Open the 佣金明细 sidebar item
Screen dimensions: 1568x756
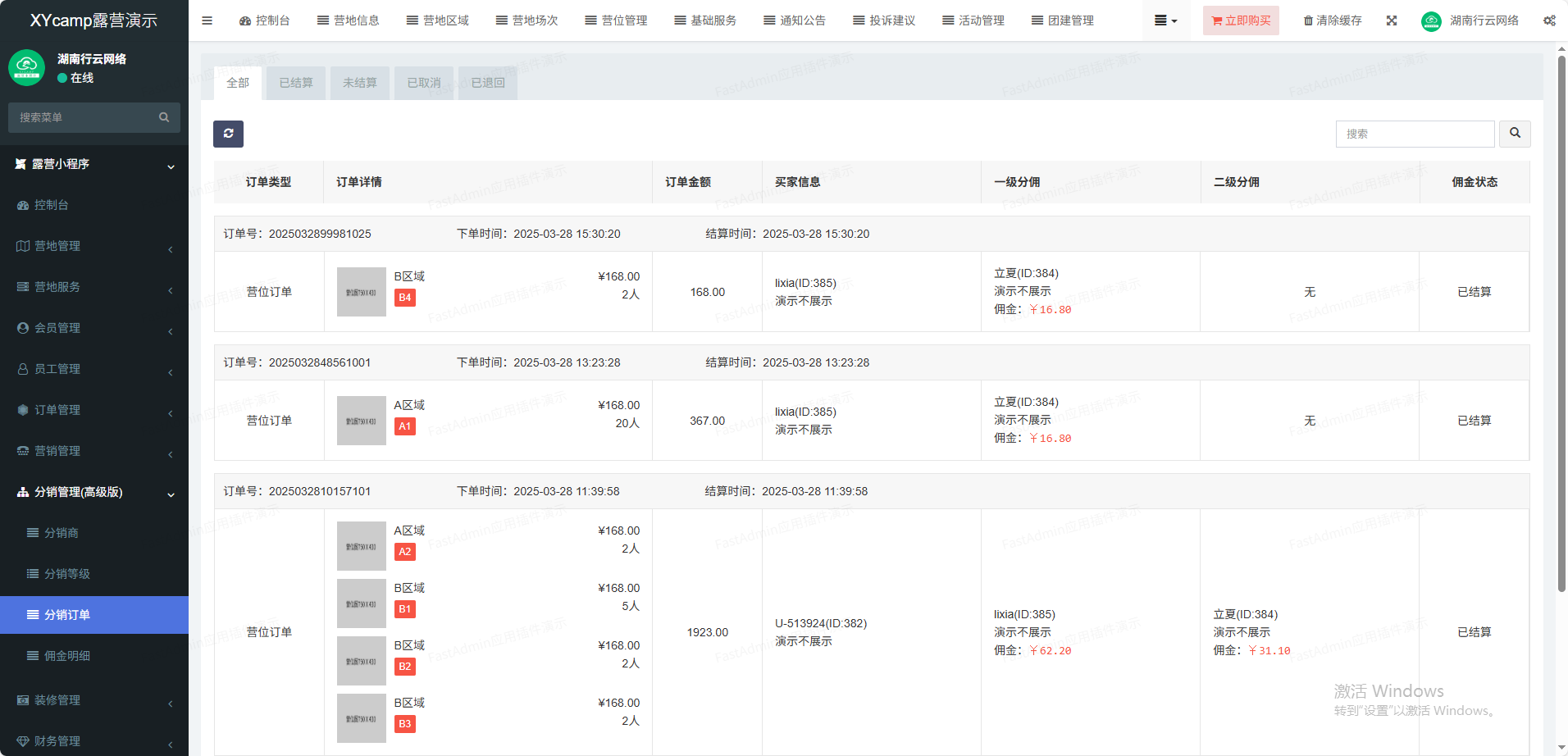point(67,656)
